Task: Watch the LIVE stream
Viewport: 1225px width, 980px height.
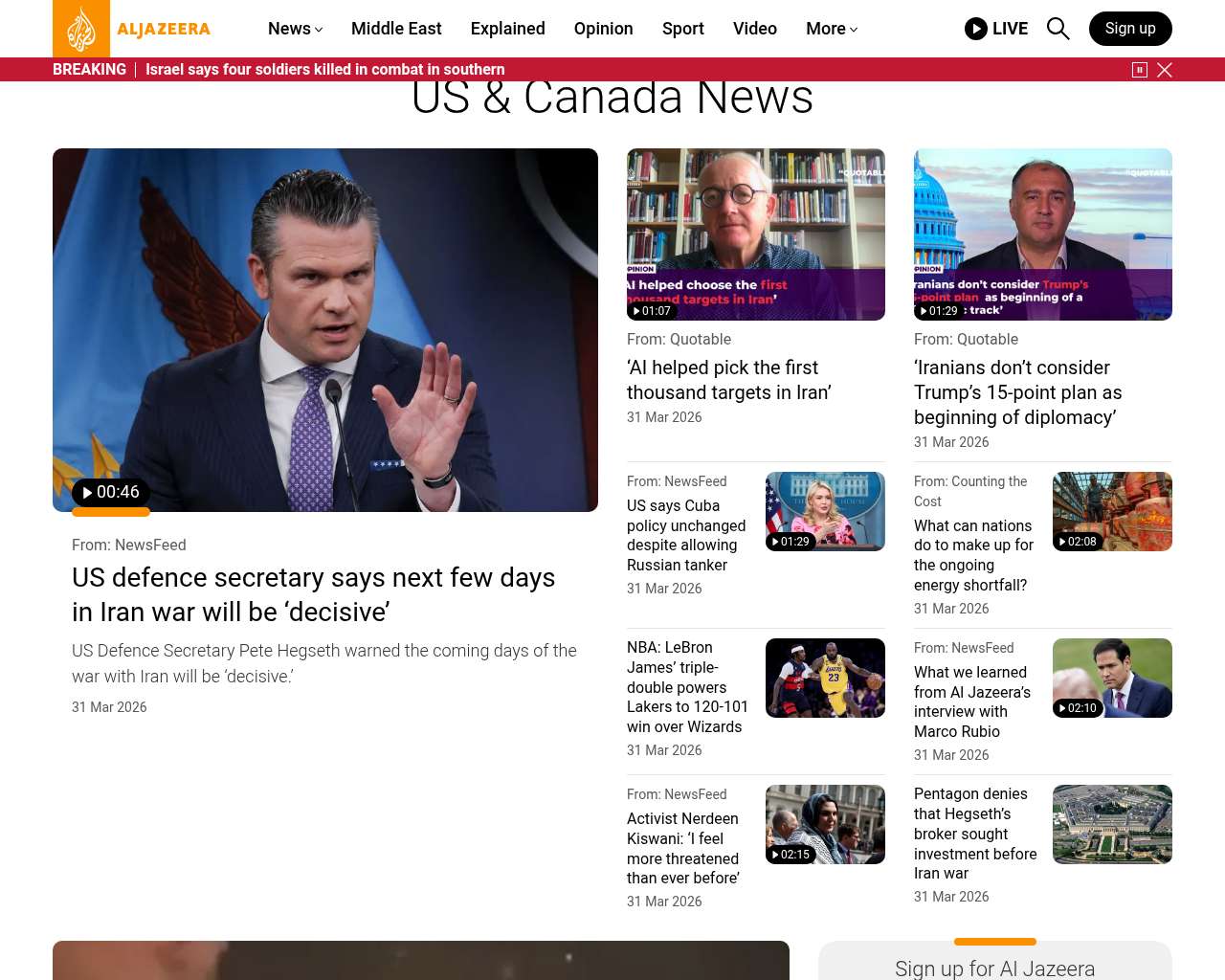Action: [x=996, y=29]
